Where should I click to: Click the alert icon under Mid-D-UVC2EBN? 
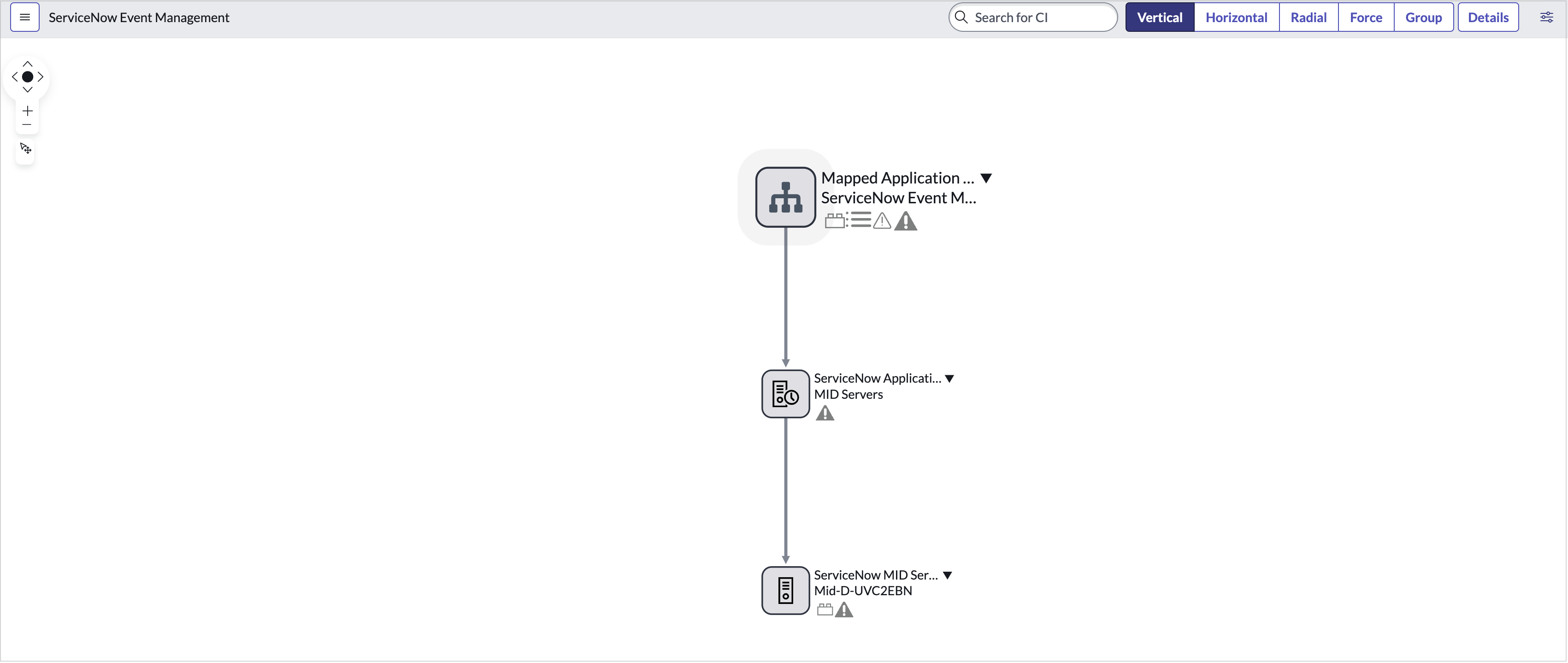point(844,610)
